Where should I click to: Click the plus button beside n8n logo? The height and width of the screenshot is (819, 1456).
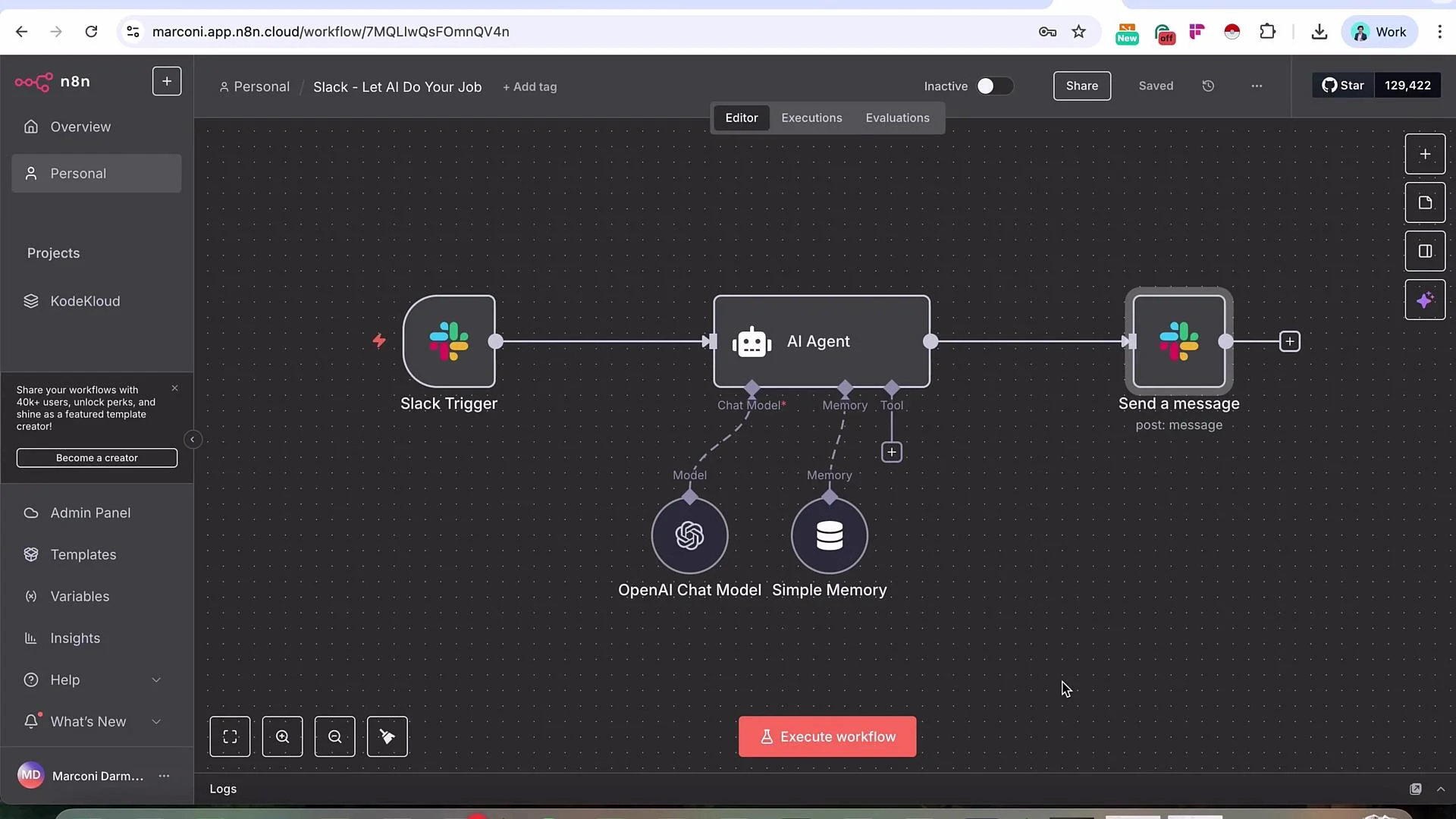click(167, 81)
